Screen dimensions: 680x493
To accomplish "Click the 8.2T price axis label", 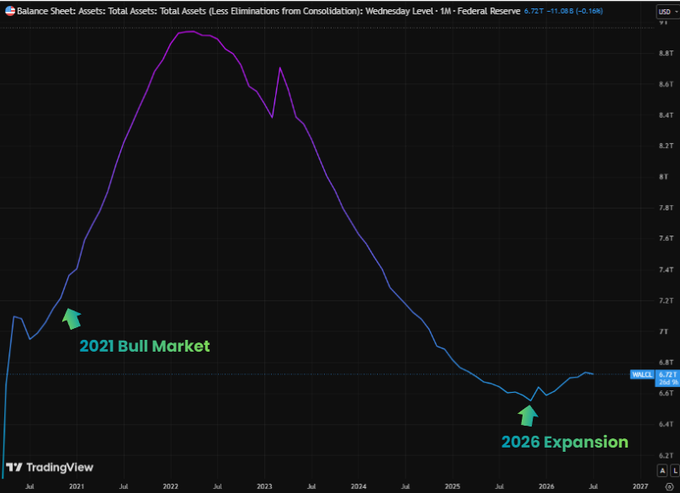I will coord(666,146).
